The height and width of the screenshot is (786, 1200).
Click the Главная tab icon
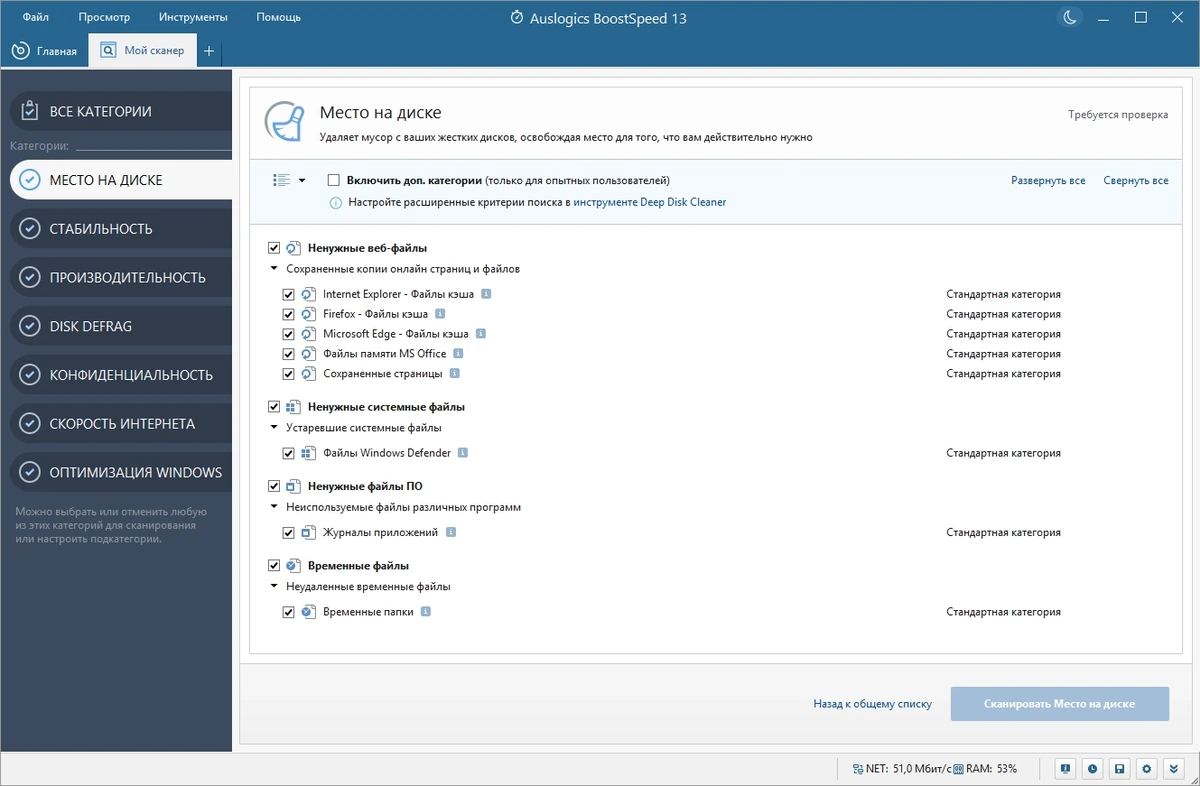point(20,50)
